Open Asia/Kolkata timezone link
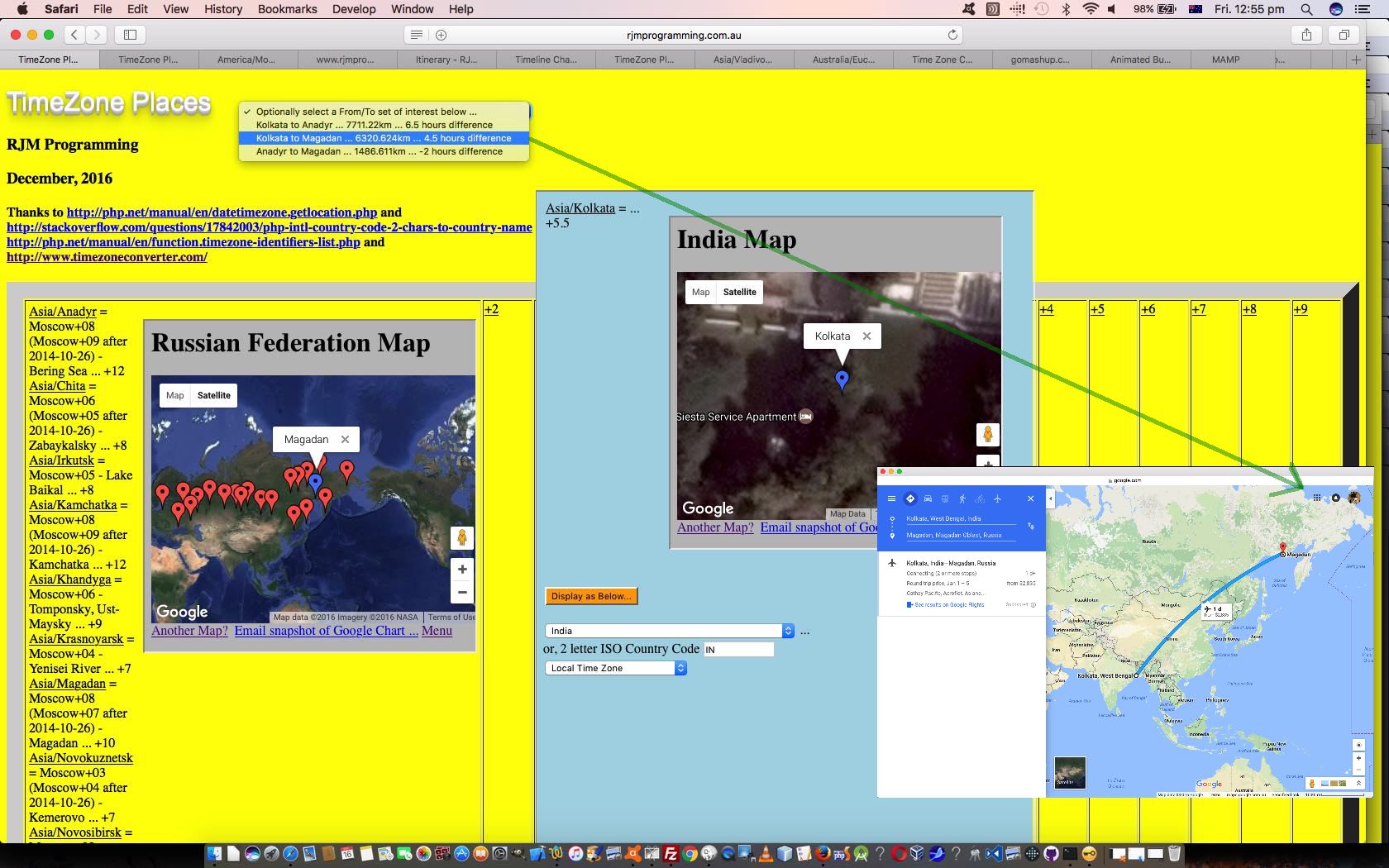Image resolution: width=1389 pixels, height=868 pixels. click(x=580, y=208)
